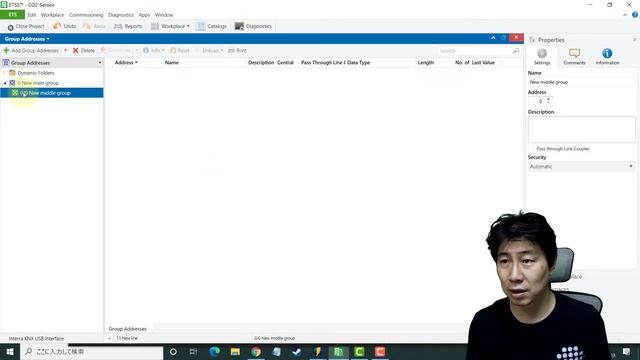Click Interra KNX USB Interface status entry
This screenshot has width=640, height=360.
[36, 338]
